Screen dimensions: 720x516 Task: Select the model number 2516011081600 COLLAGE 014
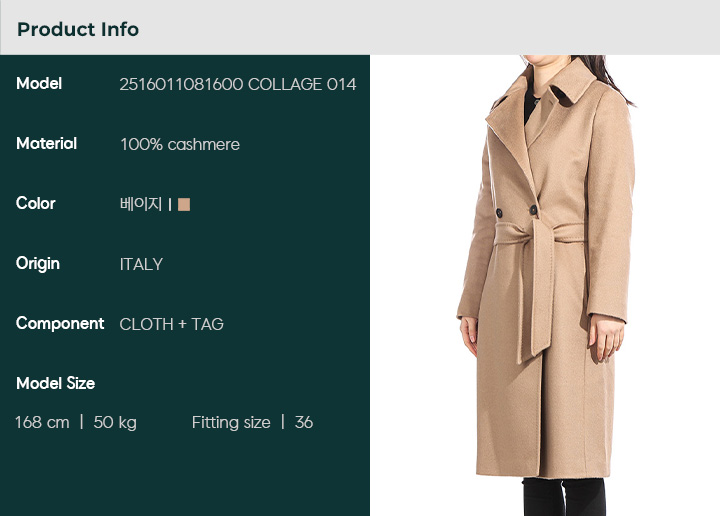[238, 84]
